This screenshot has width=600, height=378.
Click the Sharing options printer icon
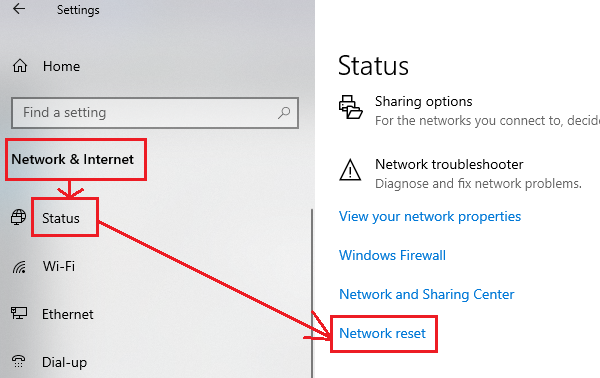coord(350,107)
